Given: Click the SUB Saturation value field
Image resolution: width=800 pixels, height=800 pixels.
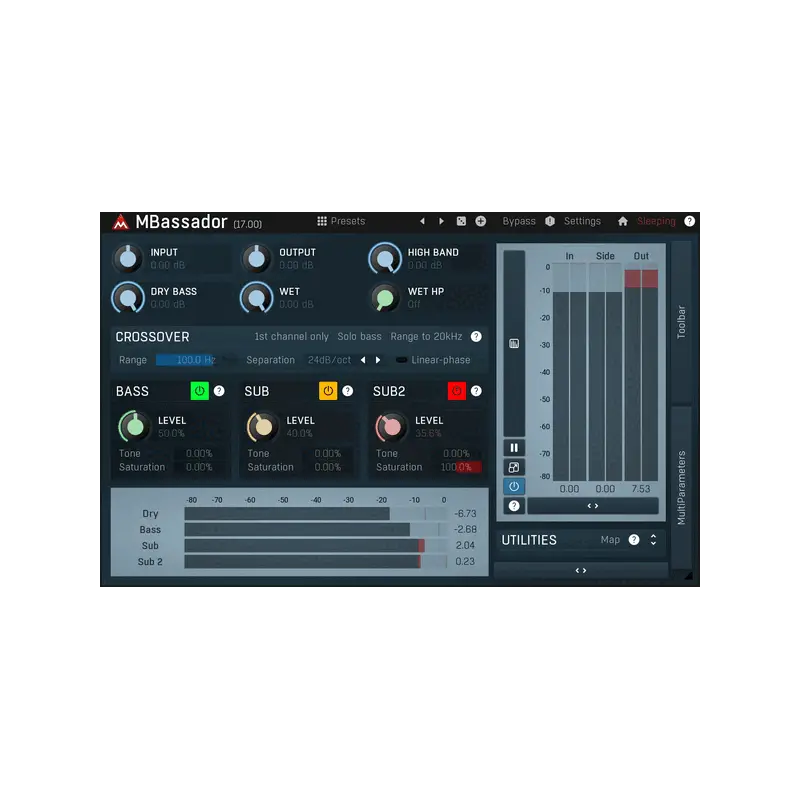Looking at the screenshot, I should [328, 467].
